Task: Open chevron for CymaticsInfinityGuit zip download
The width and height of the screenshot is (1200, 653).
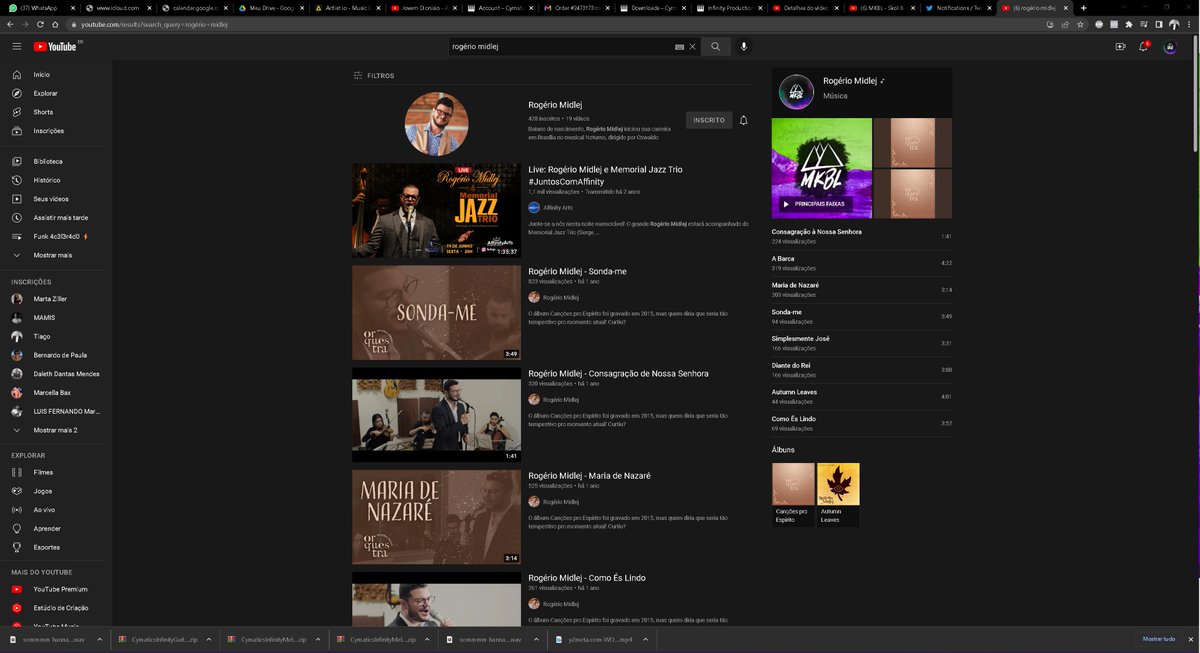Action: (209, 639)
